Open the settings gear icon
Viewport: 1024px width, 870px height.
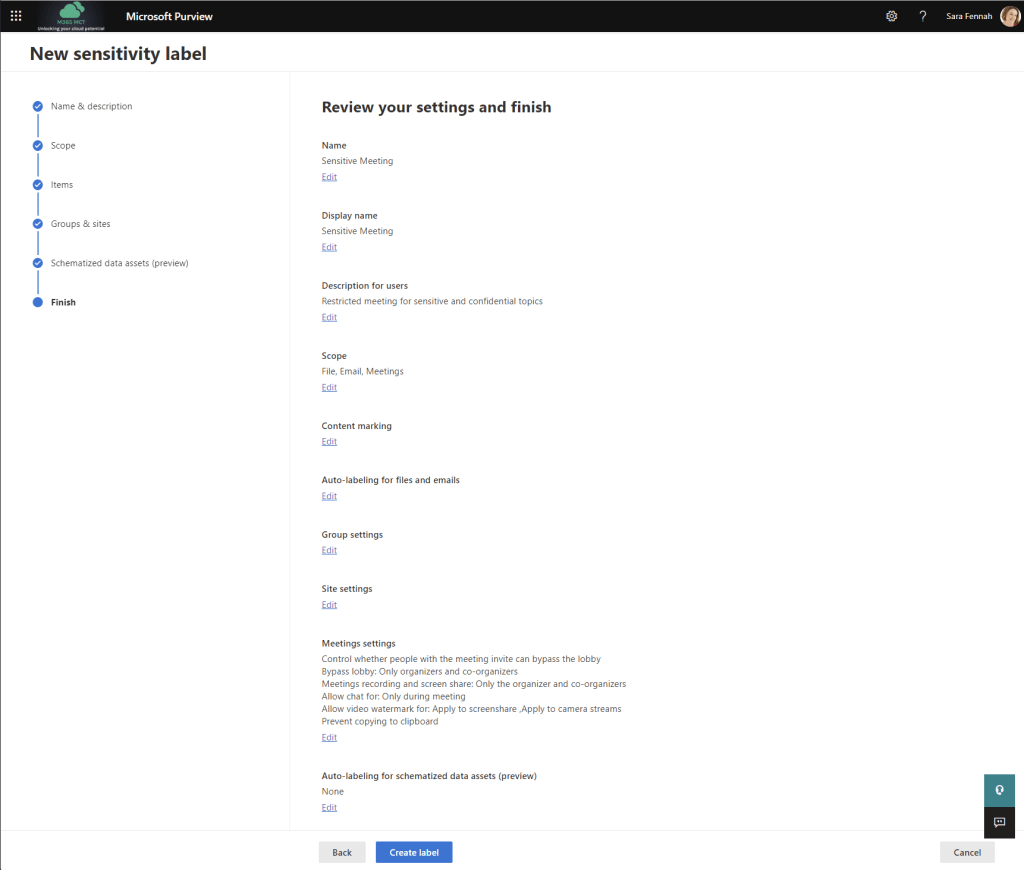(892, 16)
